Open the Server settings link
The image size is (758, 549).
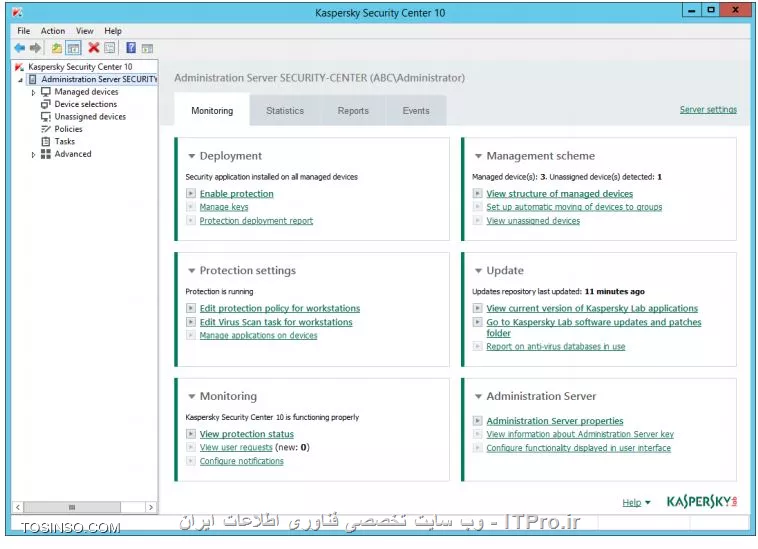click(708, 110)
